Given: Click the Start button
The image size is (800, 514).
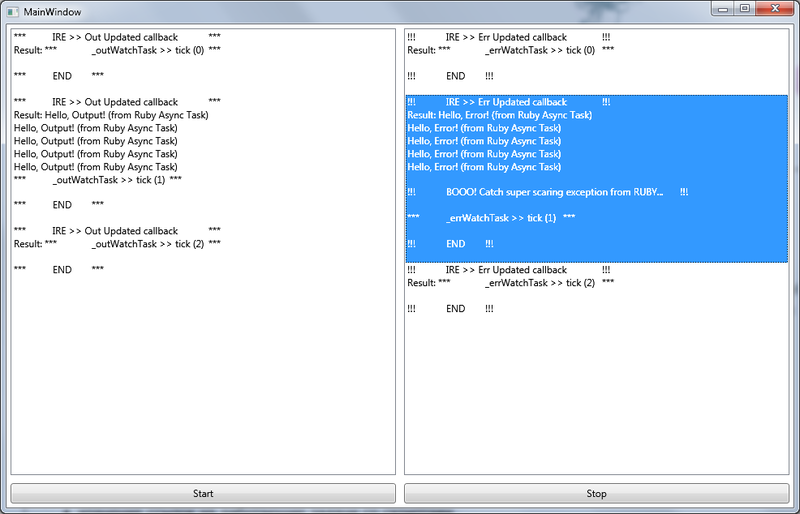Looking at the screenshot, I should point(203,494).
